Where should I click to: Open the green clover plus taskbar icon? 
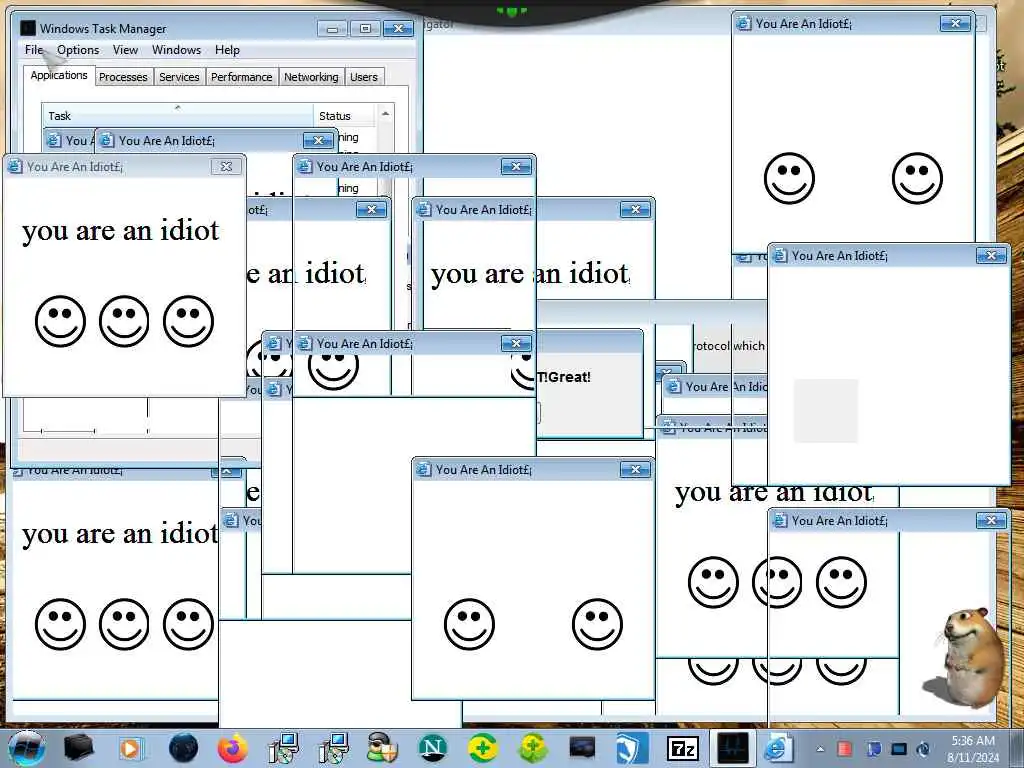[x=533, y=748]
